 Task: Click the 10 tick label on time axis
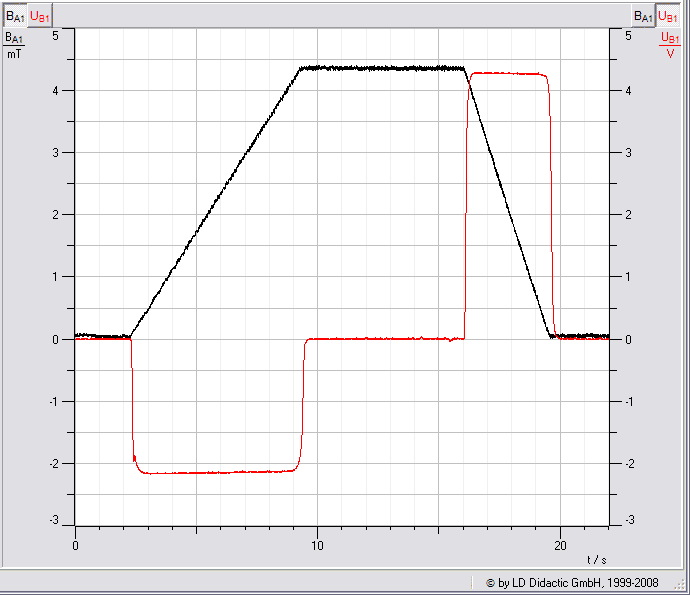pos(317,545)
